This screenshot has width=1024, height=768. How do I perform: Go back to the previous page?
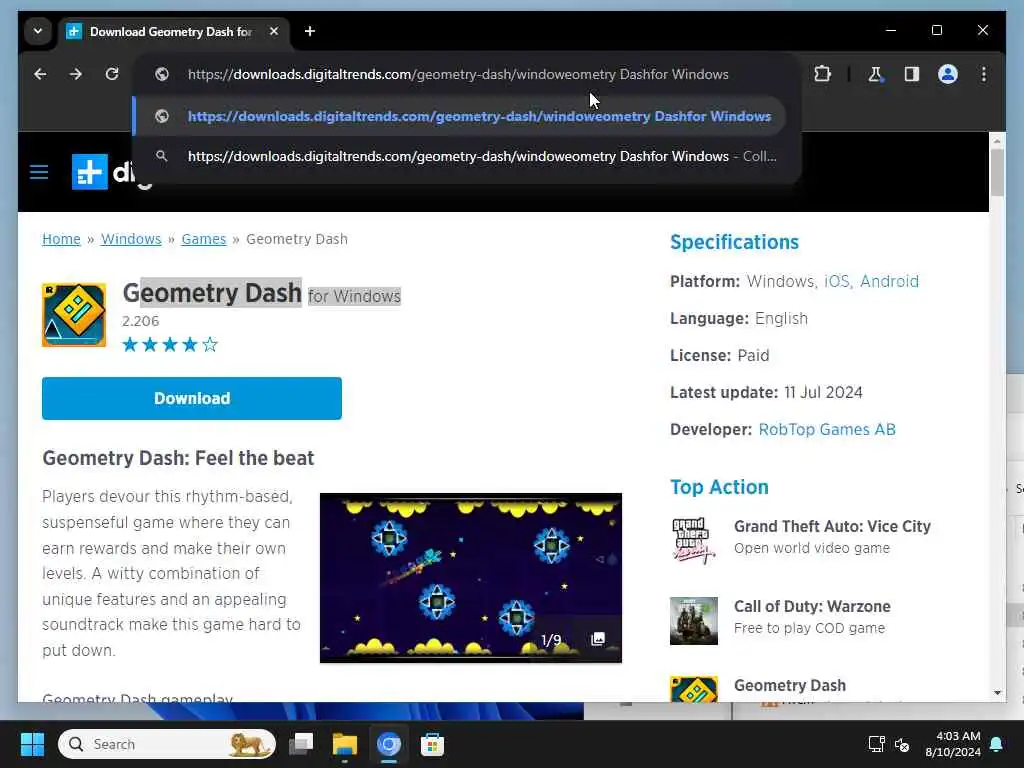40,74
